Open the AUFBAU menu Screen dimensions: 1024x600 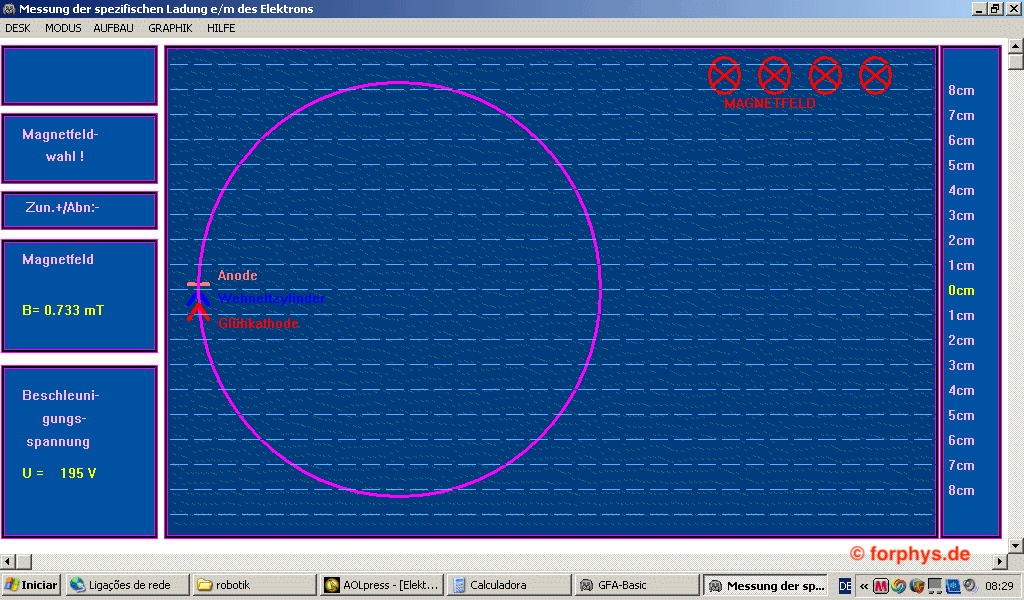pyautogui.click(x=114, y=28)
